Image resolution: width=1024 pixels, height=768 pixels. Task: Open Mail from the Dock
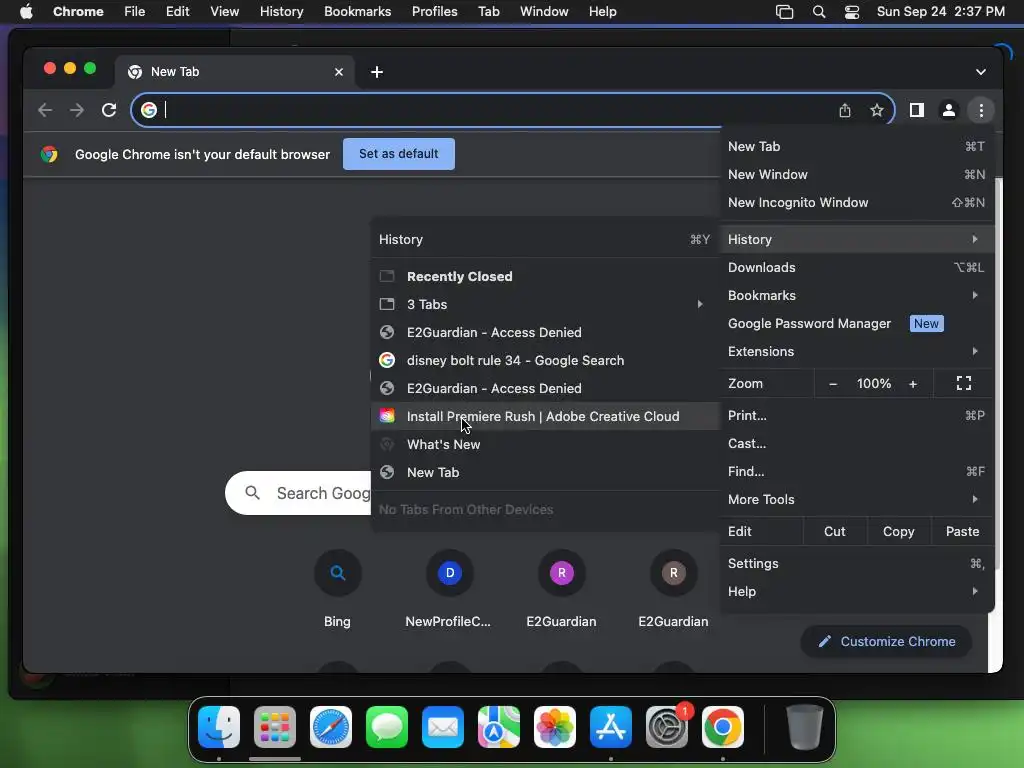tap(443, 727)
